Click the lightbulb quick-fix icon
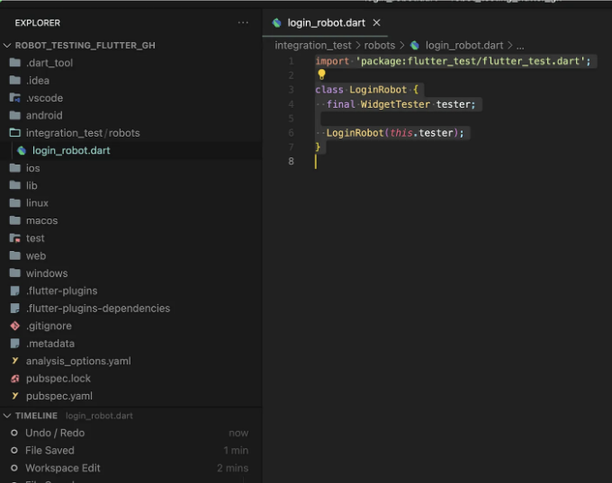The height and width of the screenshot is (483, 612). coord(322,74)
